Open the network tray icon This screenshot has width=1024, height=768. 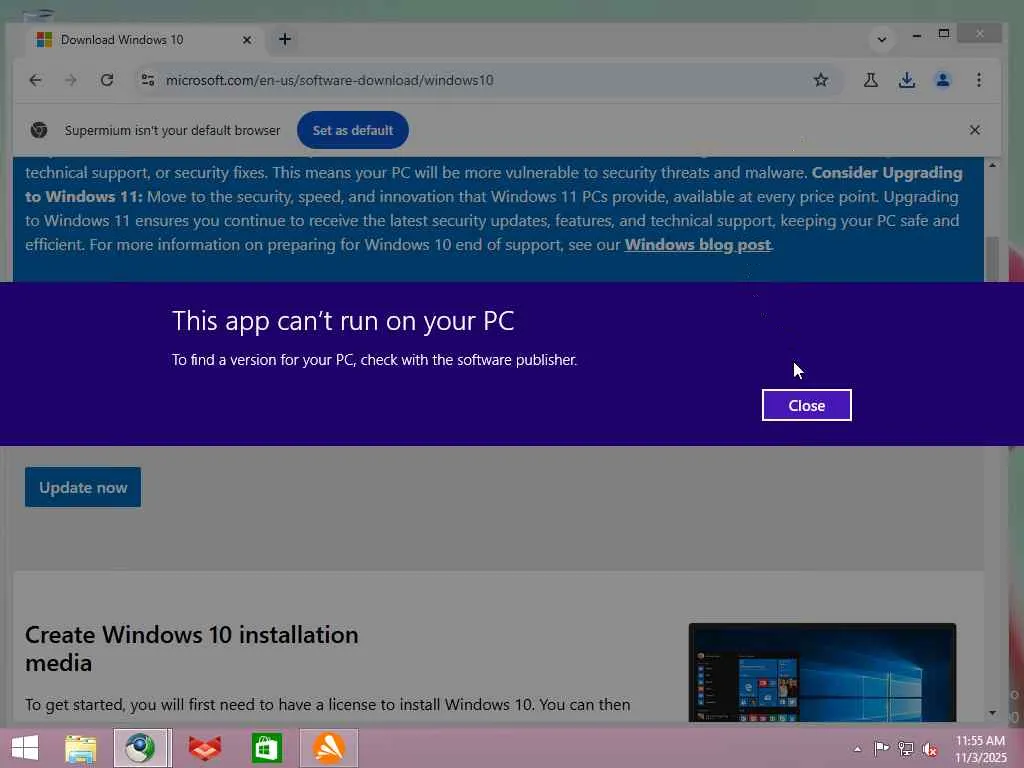click(906, 748)
